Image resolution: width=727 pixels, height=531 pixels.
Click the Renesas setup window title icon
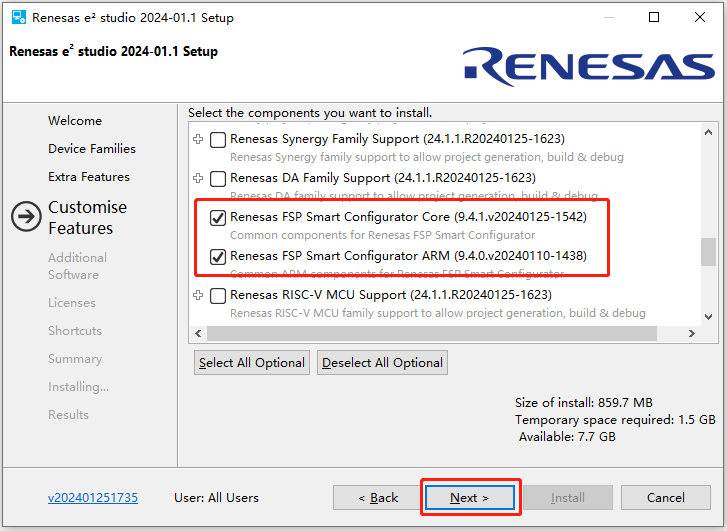tap(18, 18)
